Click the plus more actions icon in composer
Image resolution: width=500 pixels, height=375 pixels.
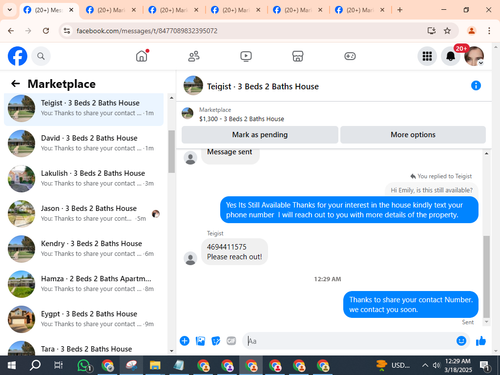click(x=184, y=341)
